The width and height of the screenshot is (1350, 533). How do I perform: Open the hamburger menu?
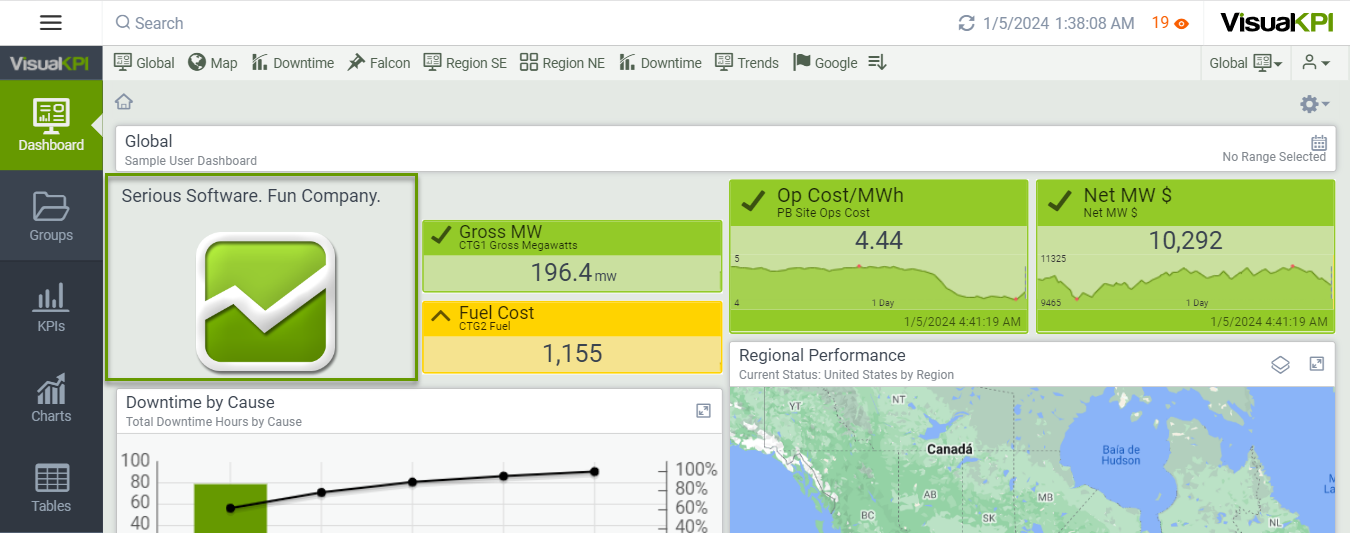pos(51,23)
